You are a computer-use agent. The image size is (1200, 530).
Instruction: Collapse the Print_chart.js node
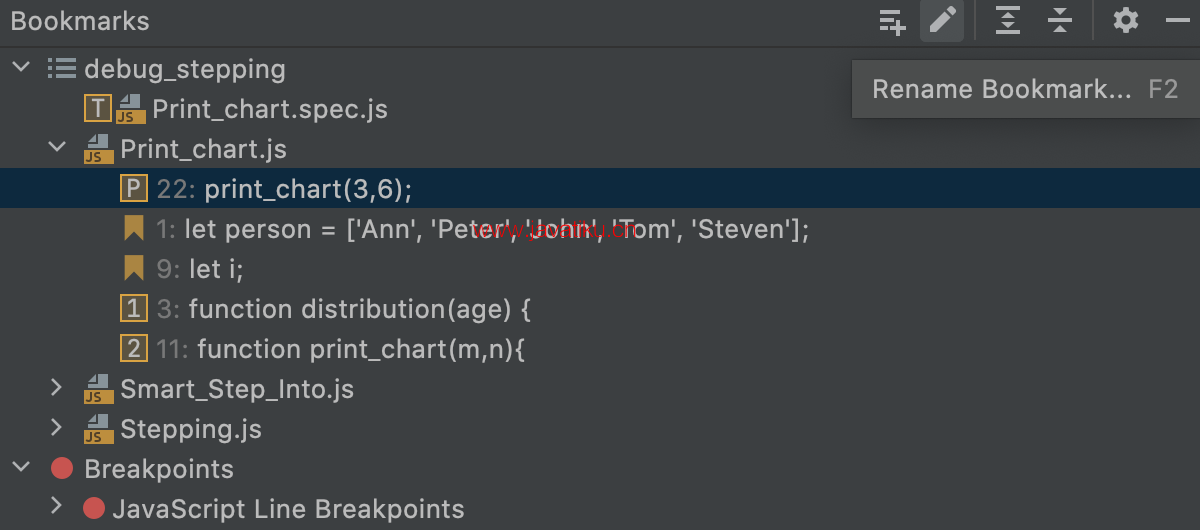tap(56, 149)
